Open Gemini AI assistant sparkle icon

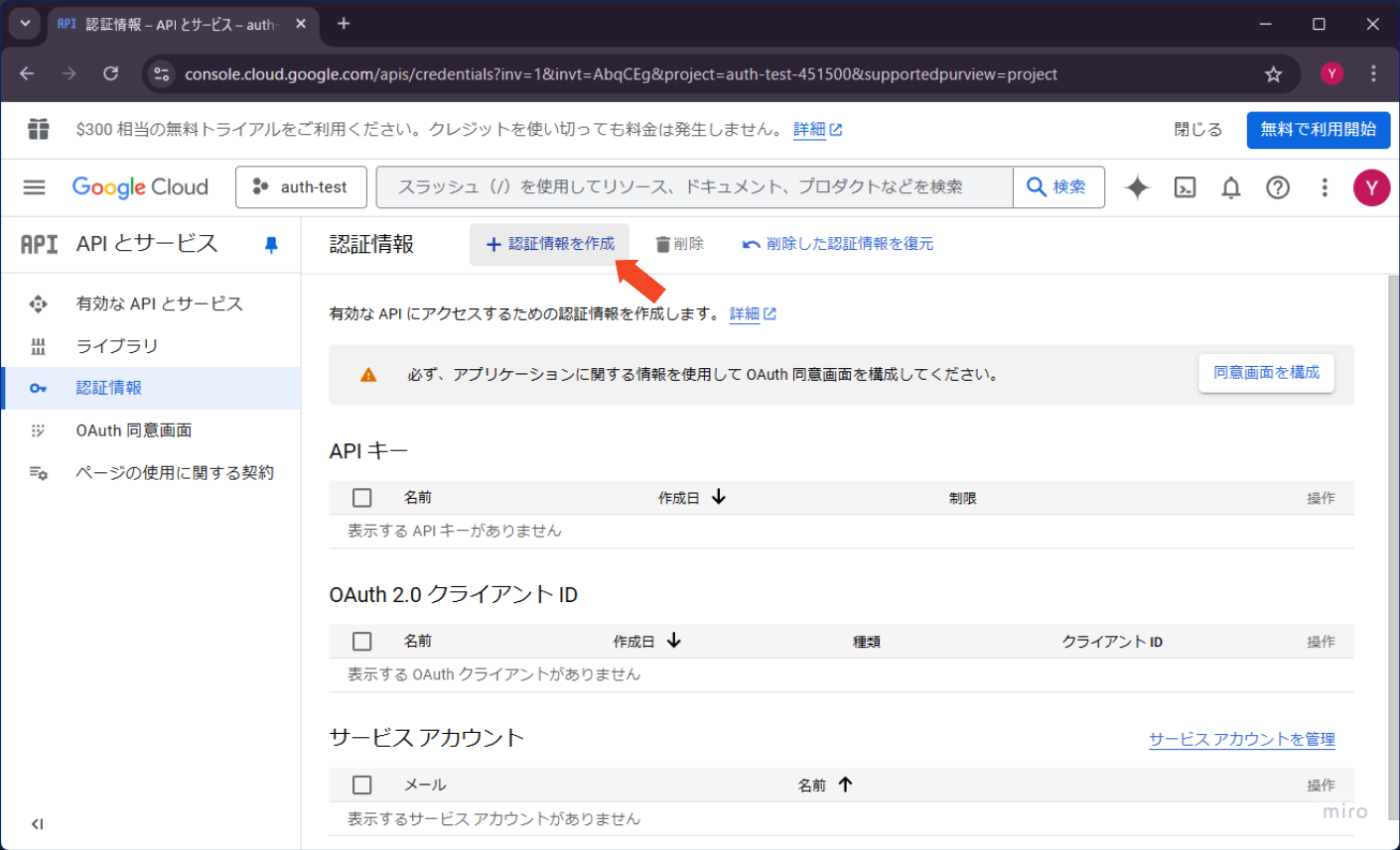tap(1138, 187)
